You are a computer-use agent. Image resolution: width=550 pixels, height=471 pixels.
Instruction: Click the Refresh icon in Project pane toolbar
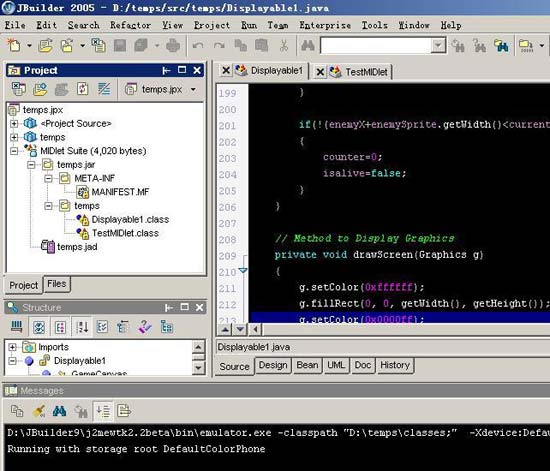pyautogui.click(x=83, y=89)
